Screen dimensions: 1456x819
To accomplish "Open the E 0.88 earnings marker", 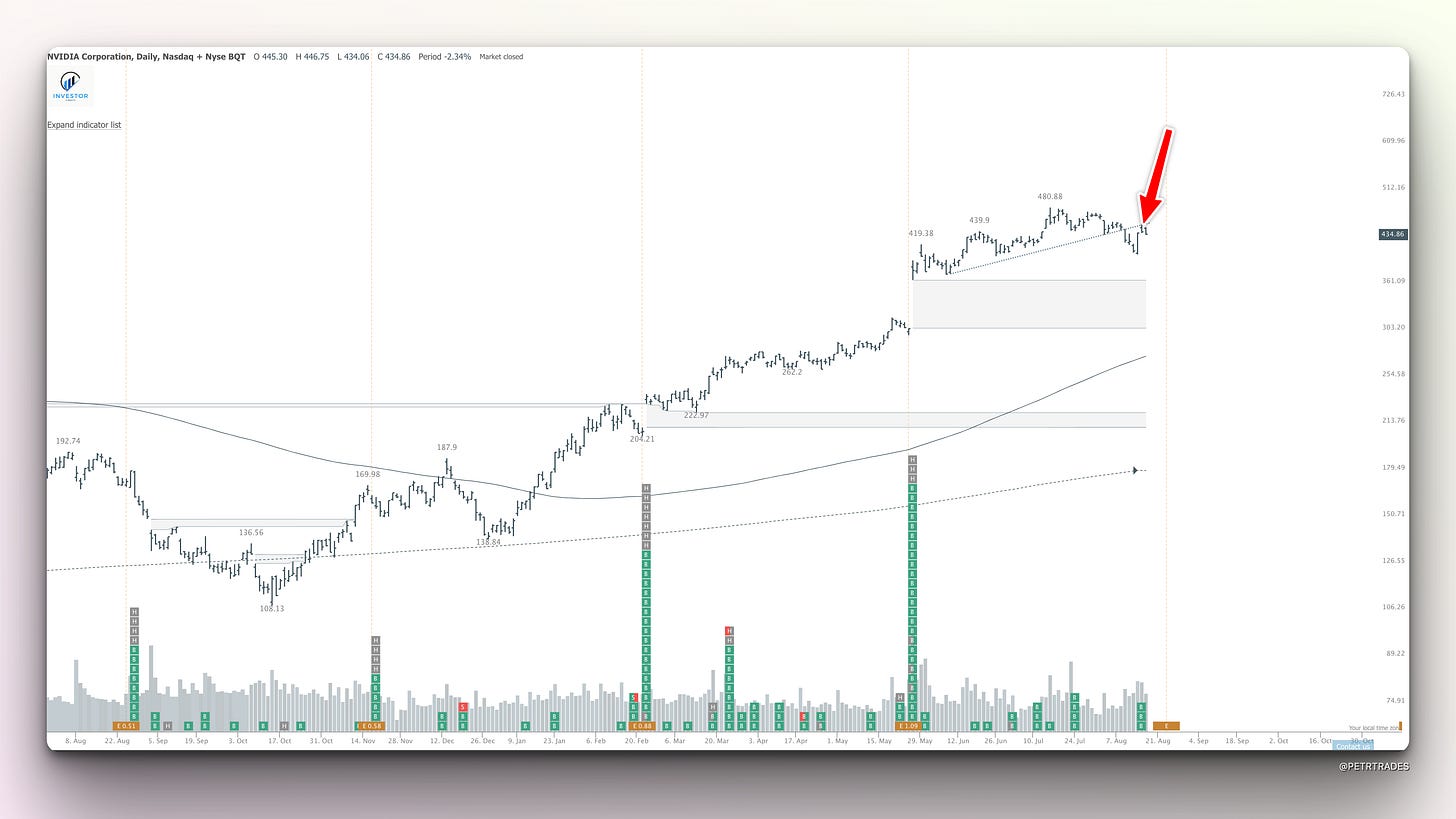I will [x=641, y=726].
